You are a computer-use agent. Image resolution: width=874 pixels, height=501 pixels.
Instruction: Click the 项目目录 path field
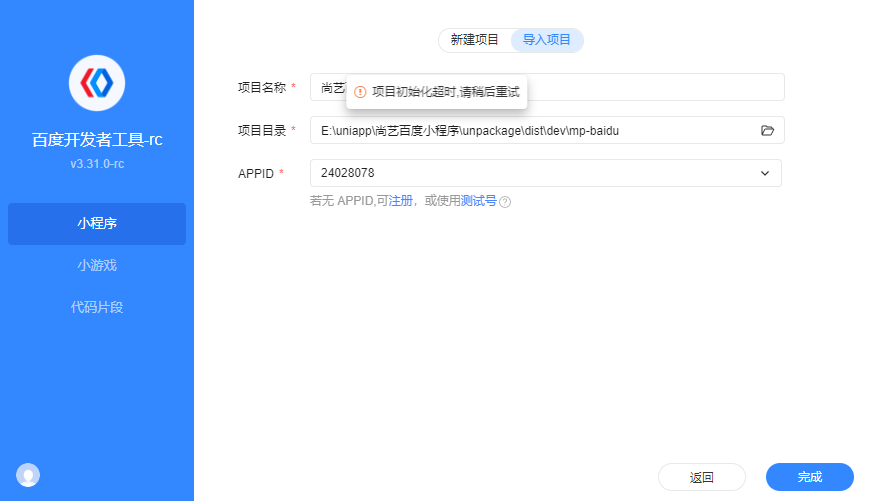pyautogui.click(x=547, y=130)
